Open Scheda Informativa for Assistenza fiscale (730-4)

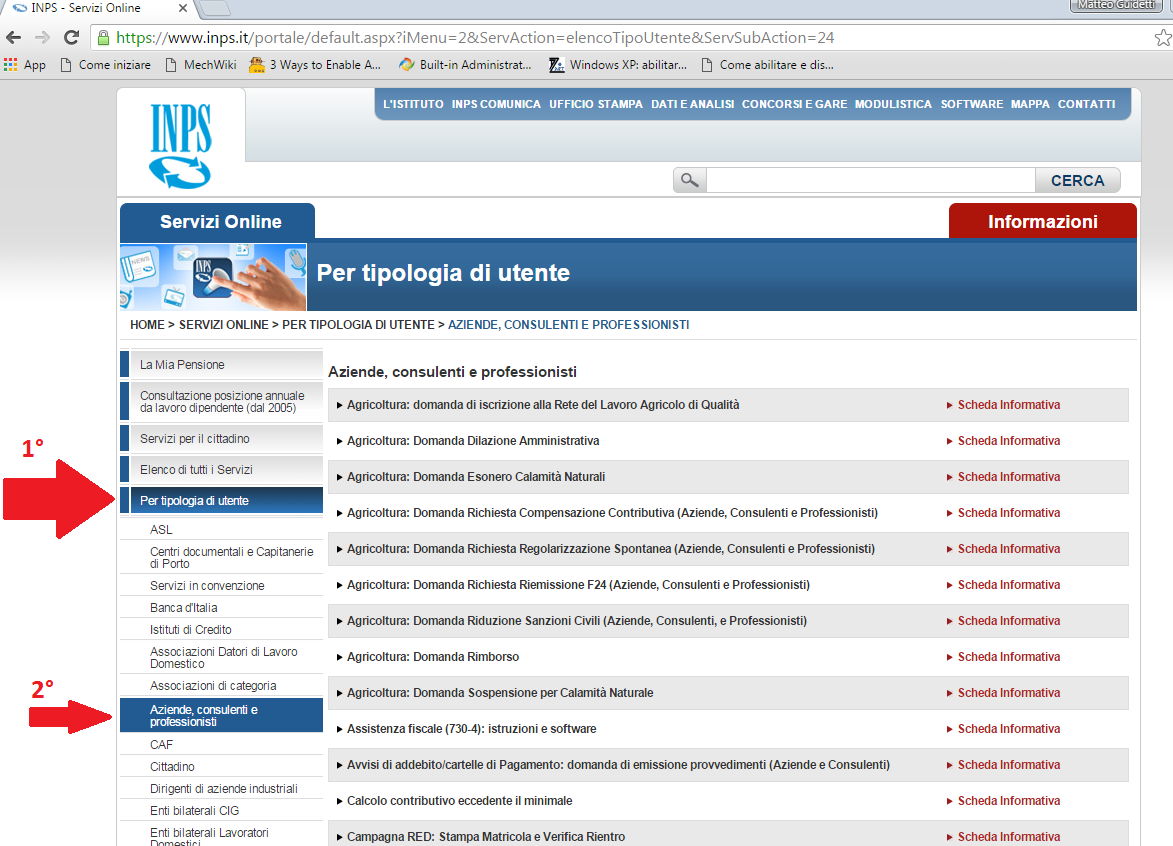1008,729
